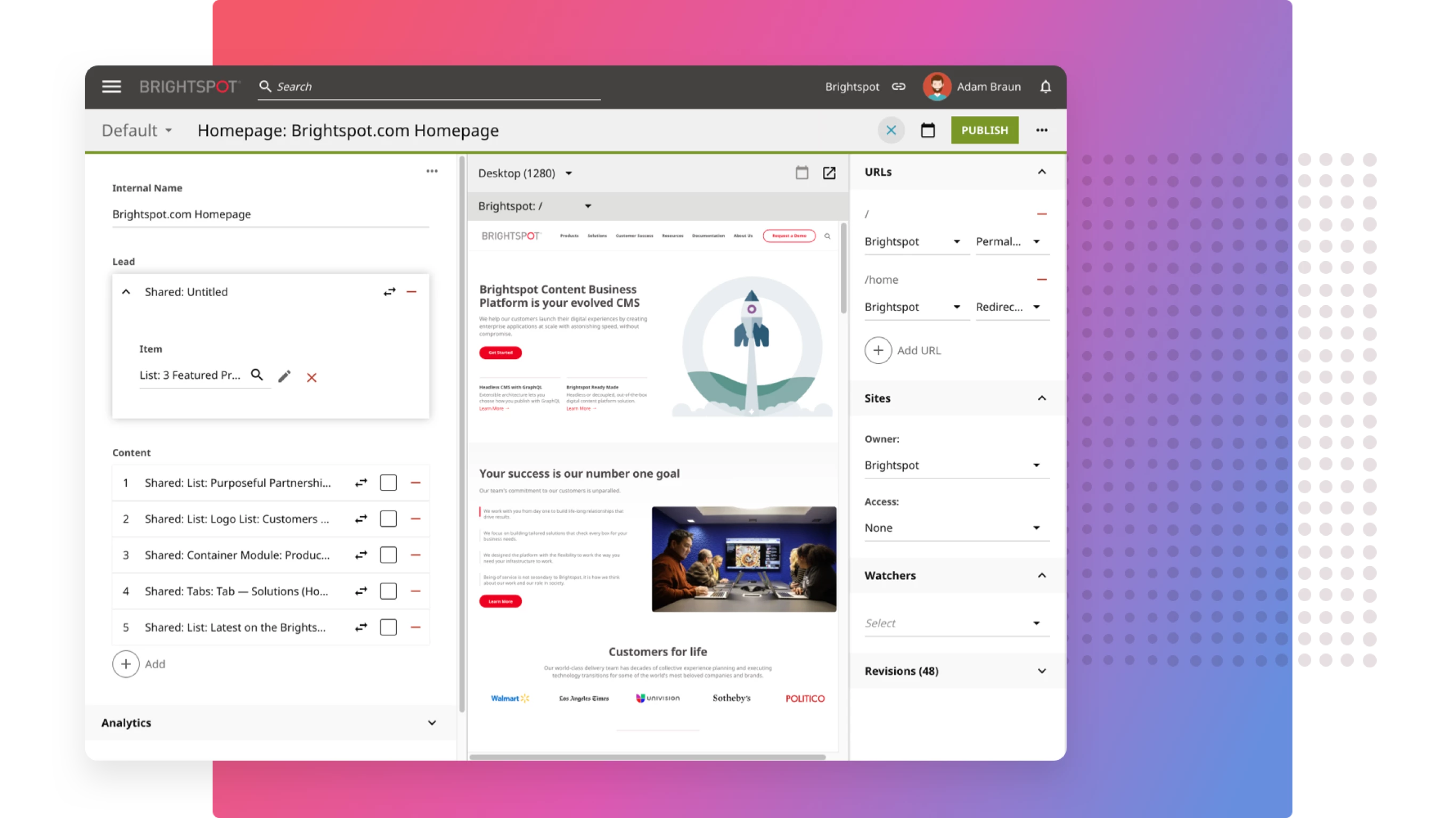Toggle the checkbox next to Shared: List: Logo List: Customers

[x=389, y=519]
